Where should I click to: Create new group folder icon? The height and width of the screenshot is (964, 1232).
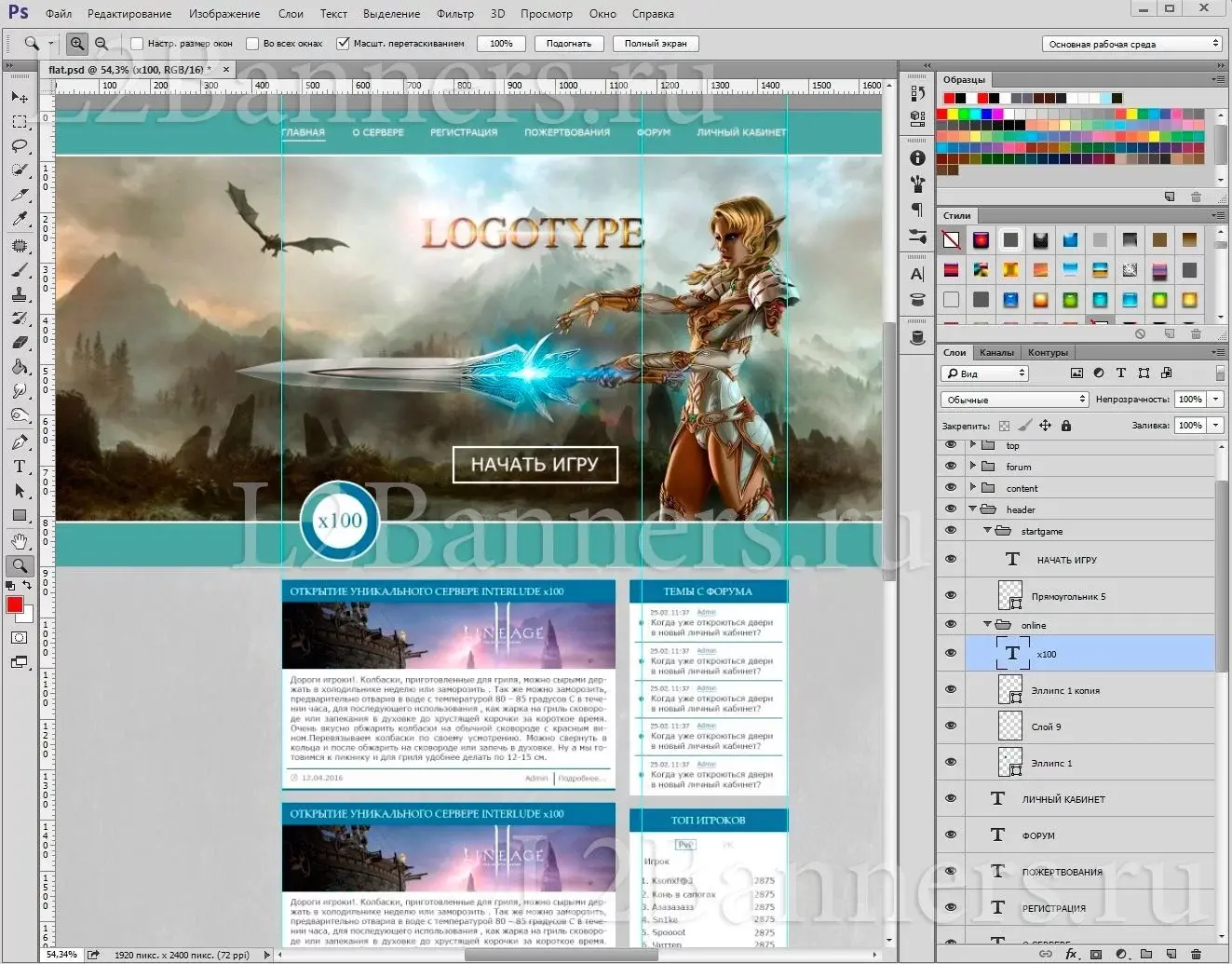1146,954
